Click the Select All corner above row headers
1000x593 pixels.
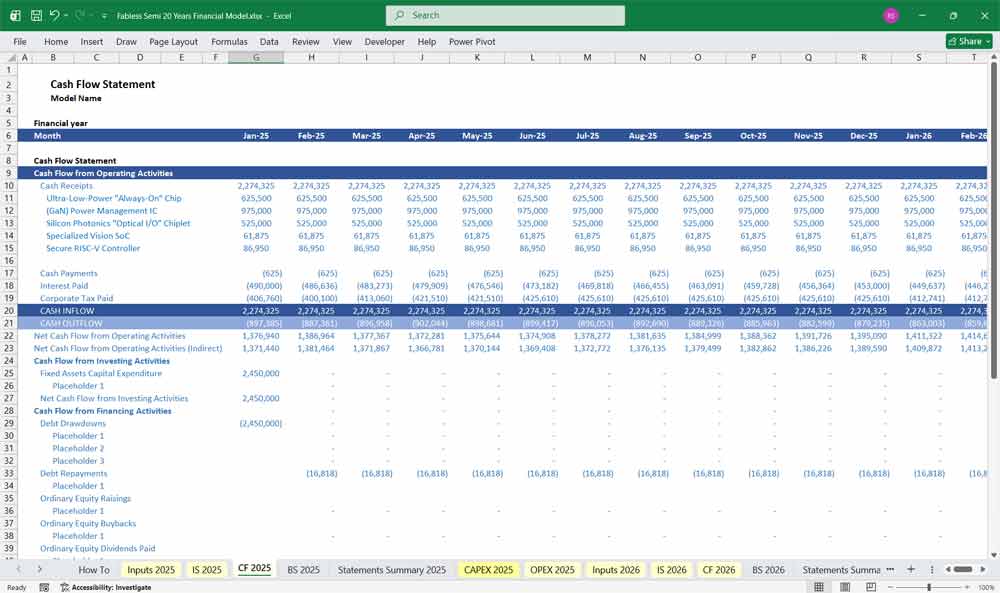tap(12, 57)
